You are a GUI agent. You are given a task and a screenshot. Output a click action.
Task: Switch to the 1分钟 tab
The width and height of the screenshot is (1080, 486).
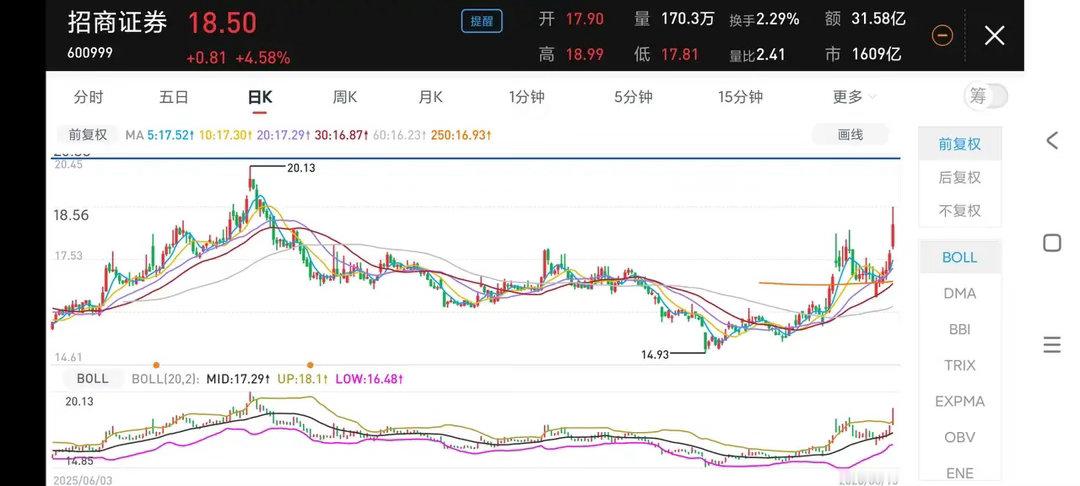click(527, 97)
